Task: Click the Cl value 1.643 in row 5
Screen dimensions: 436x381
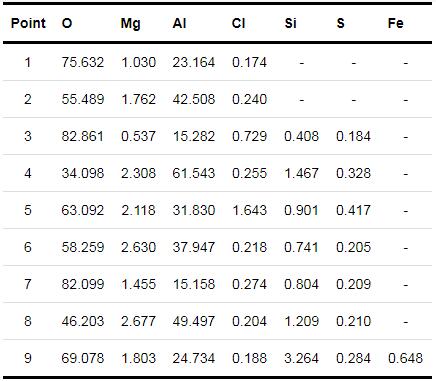Action: 249,210
